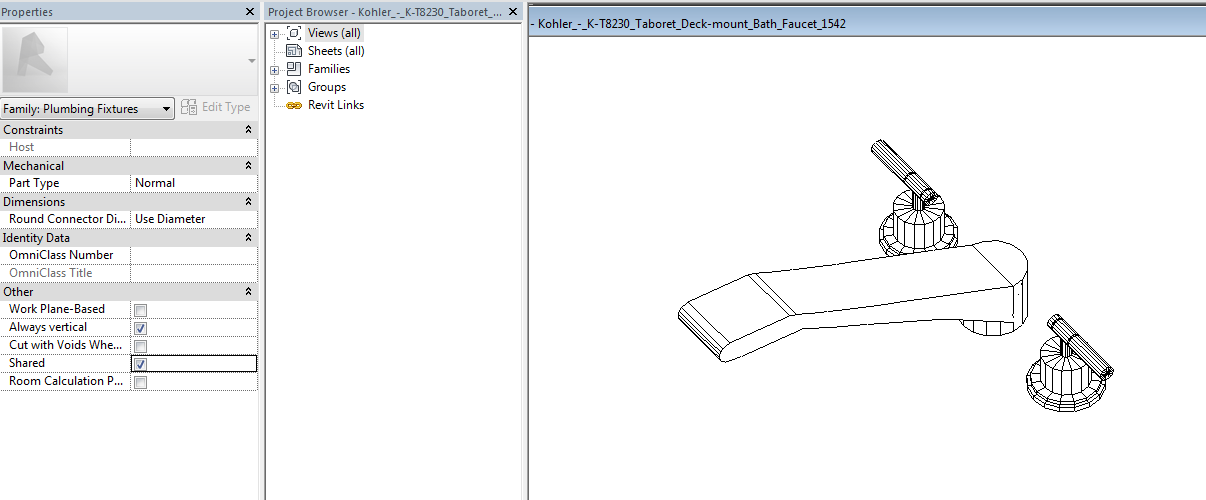Select the Views (all) tree item
The width and height of the screenshot is (1206, 500).
334,33
